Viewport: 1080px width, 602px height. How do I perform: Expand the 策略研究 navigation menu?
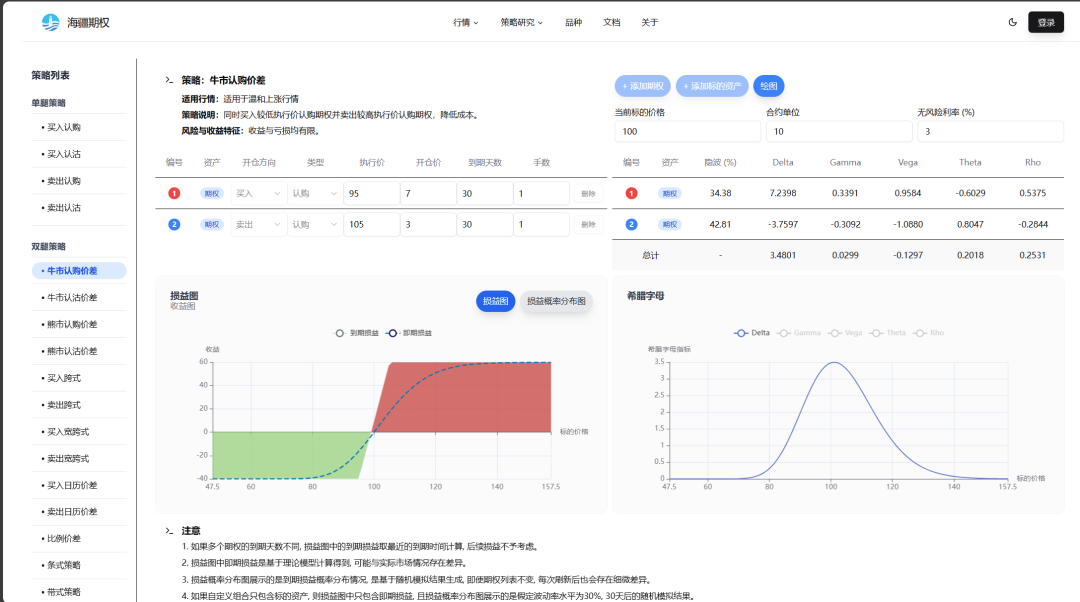(x=521, y=22)
